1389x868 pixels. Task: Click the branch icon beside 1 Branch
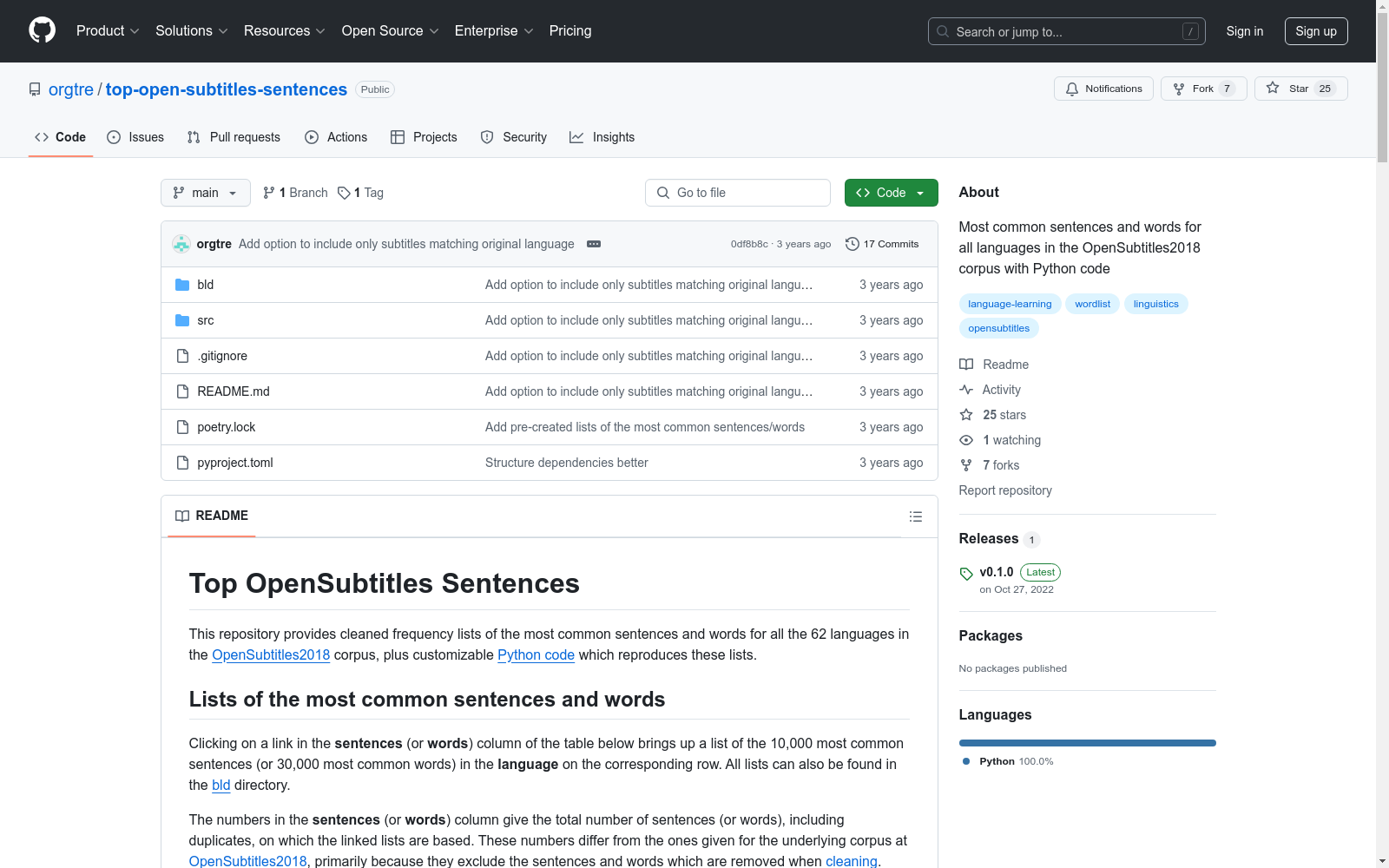(x=269, y=193)
